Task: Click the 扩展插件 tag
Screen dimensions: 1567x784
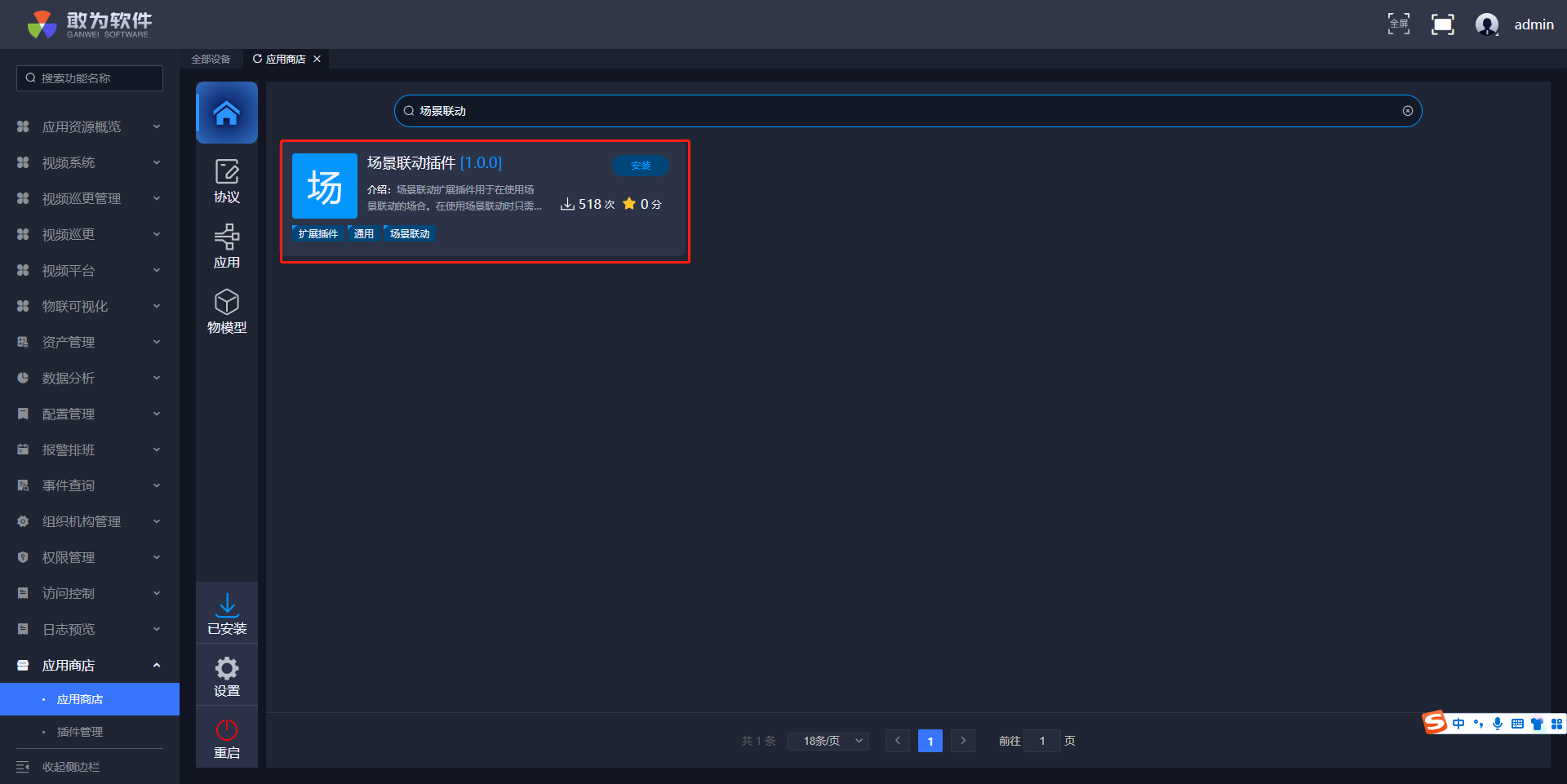Action: [317, 233]
